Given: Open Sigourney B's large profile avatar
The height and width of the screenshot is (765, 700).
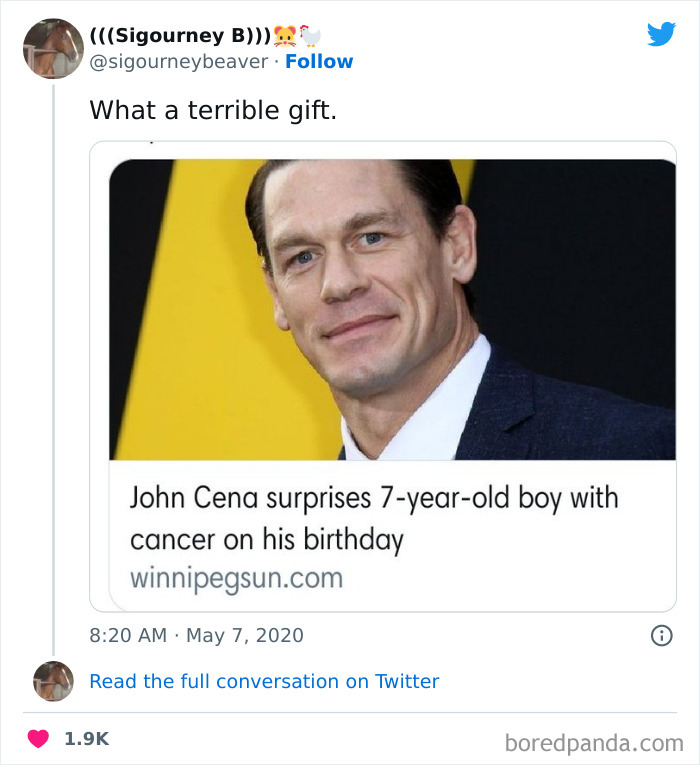Looking at the screenshot, I should point(53,48).
